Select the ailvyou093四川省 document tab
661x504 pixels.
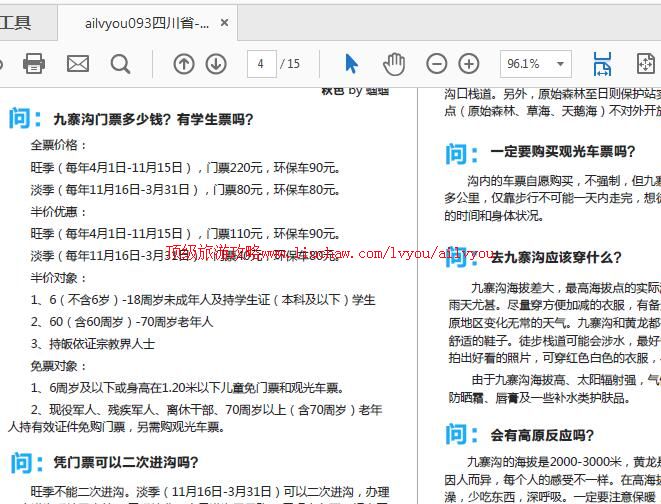(146, 23)
